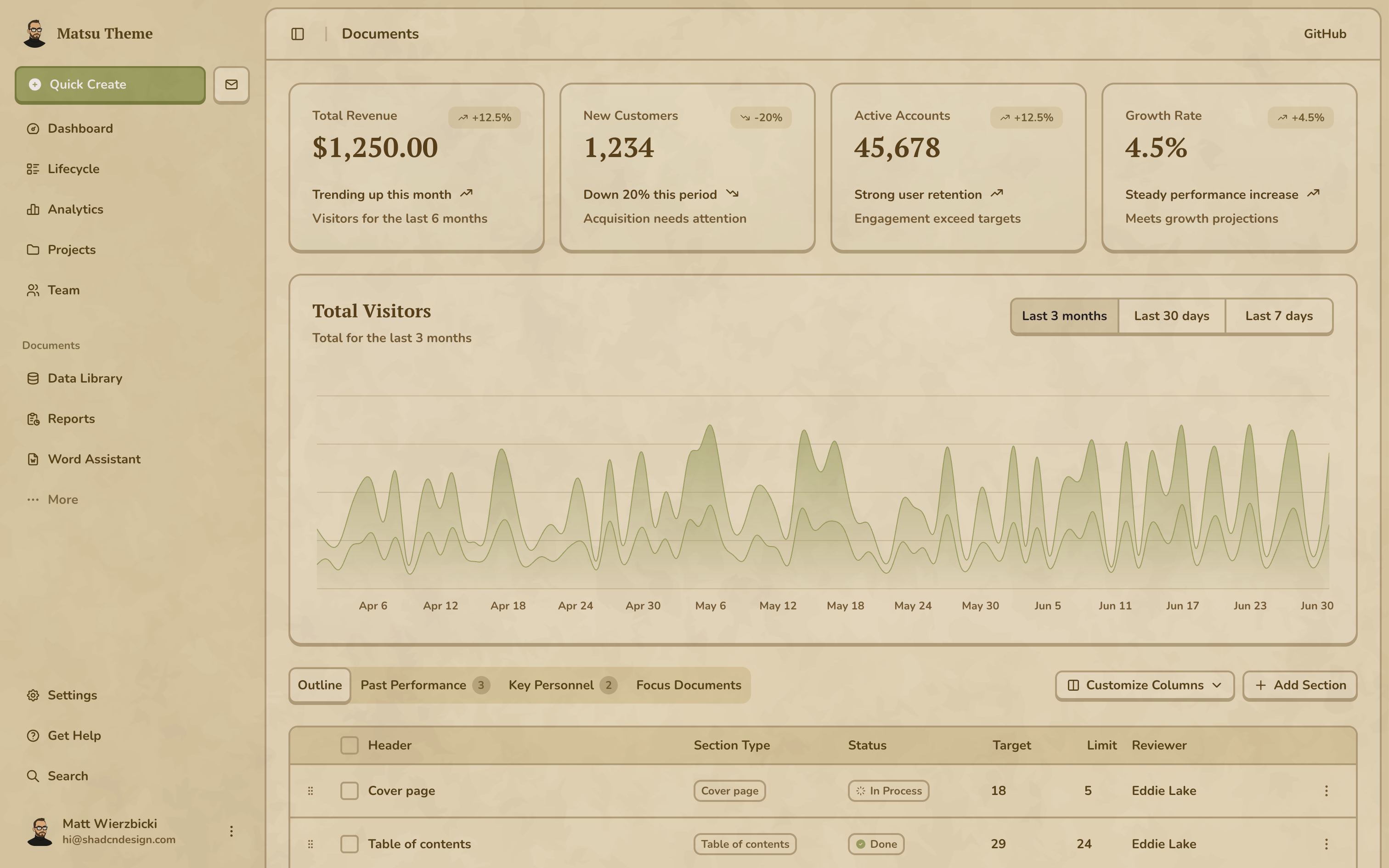Click the email hi@shadcndesign.com

[x=119, y=840]
